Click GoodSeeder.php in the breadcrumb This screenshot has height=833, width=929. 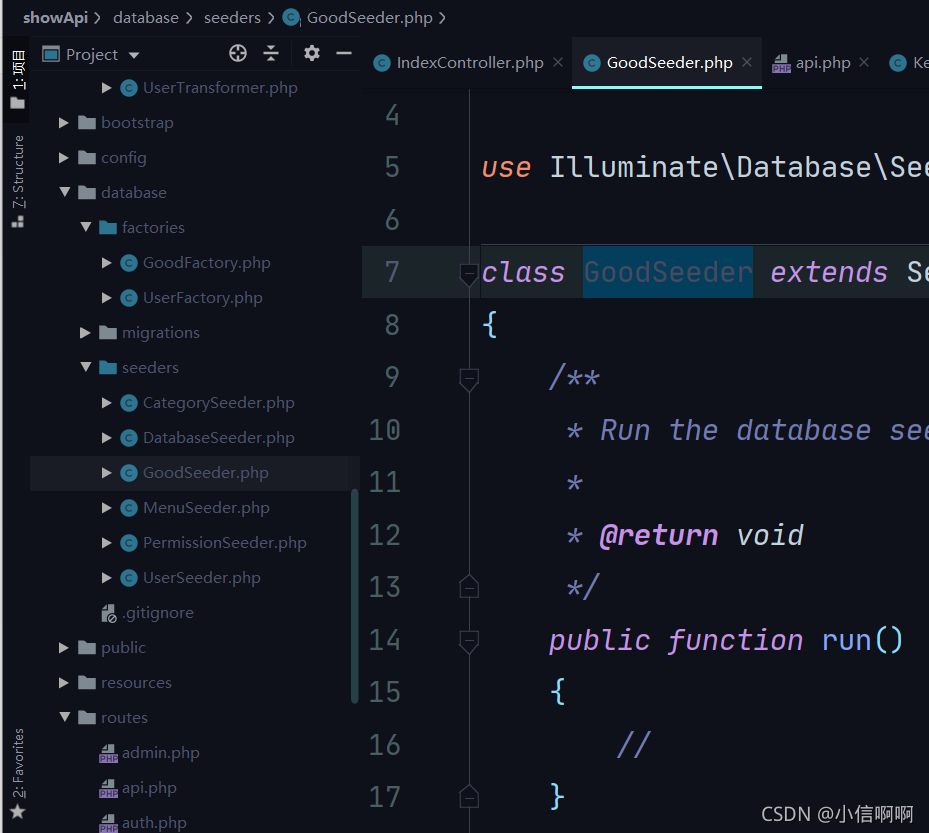point(370,18)
